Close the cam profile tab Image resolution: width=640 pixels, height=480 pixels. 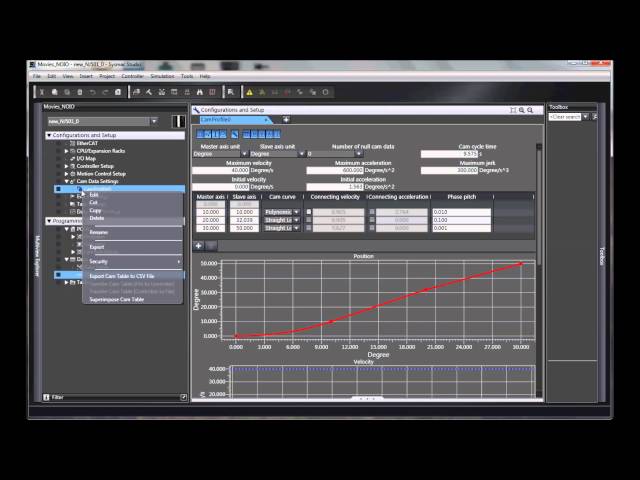tap(266, 120)
